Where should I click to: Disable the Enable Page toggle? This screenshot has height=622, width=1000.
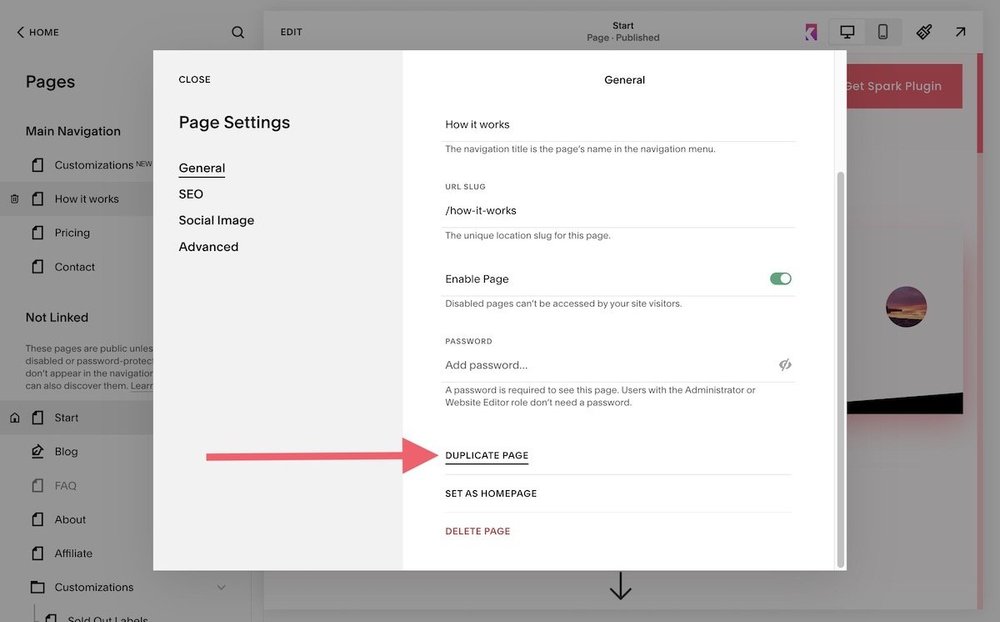pyautogui.click(x=780, y=278)
